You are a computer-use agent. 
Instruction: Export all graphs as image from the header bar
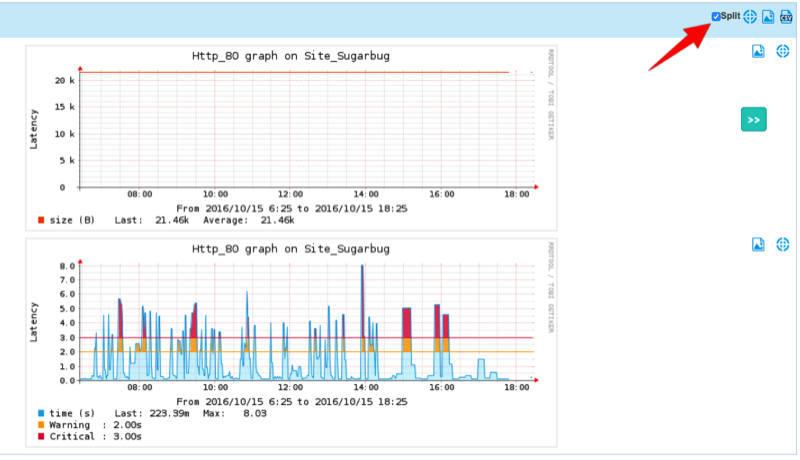pyautogui.click(x=768, y=17)
